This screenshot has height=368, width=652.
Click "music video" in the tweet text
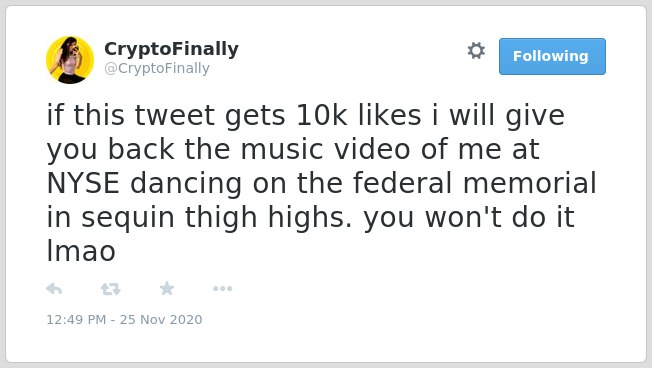tap(326, 149)
